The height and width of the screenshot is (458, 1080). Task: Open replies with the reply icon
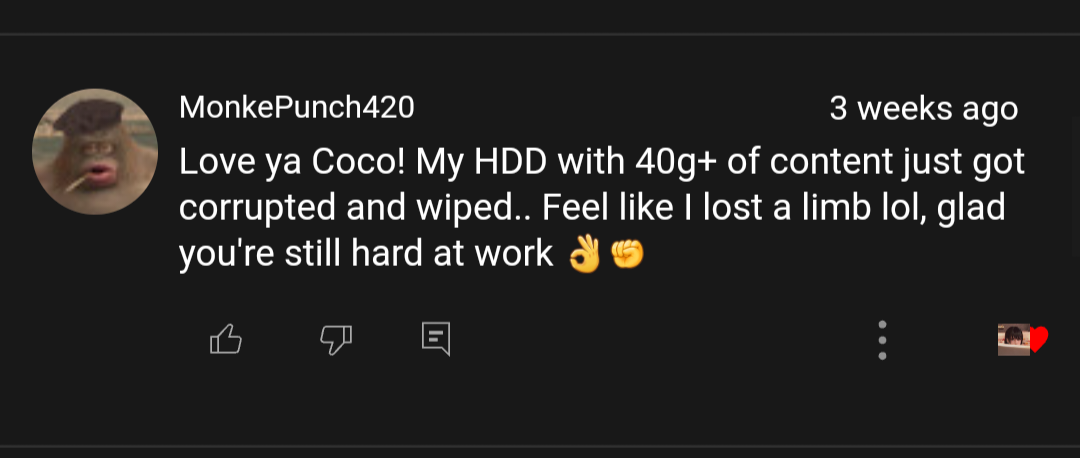436,340
